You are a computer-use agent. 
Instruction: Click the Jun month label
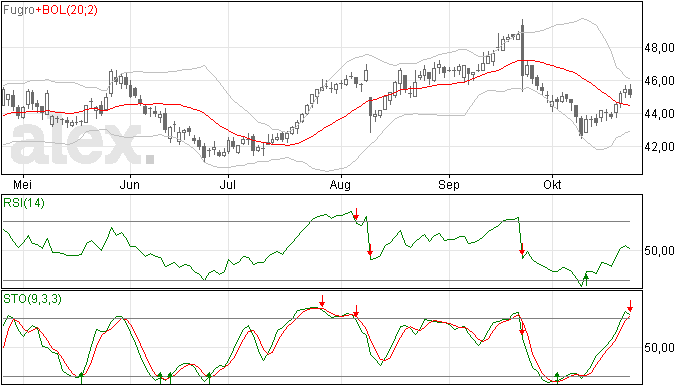point(130,184)
